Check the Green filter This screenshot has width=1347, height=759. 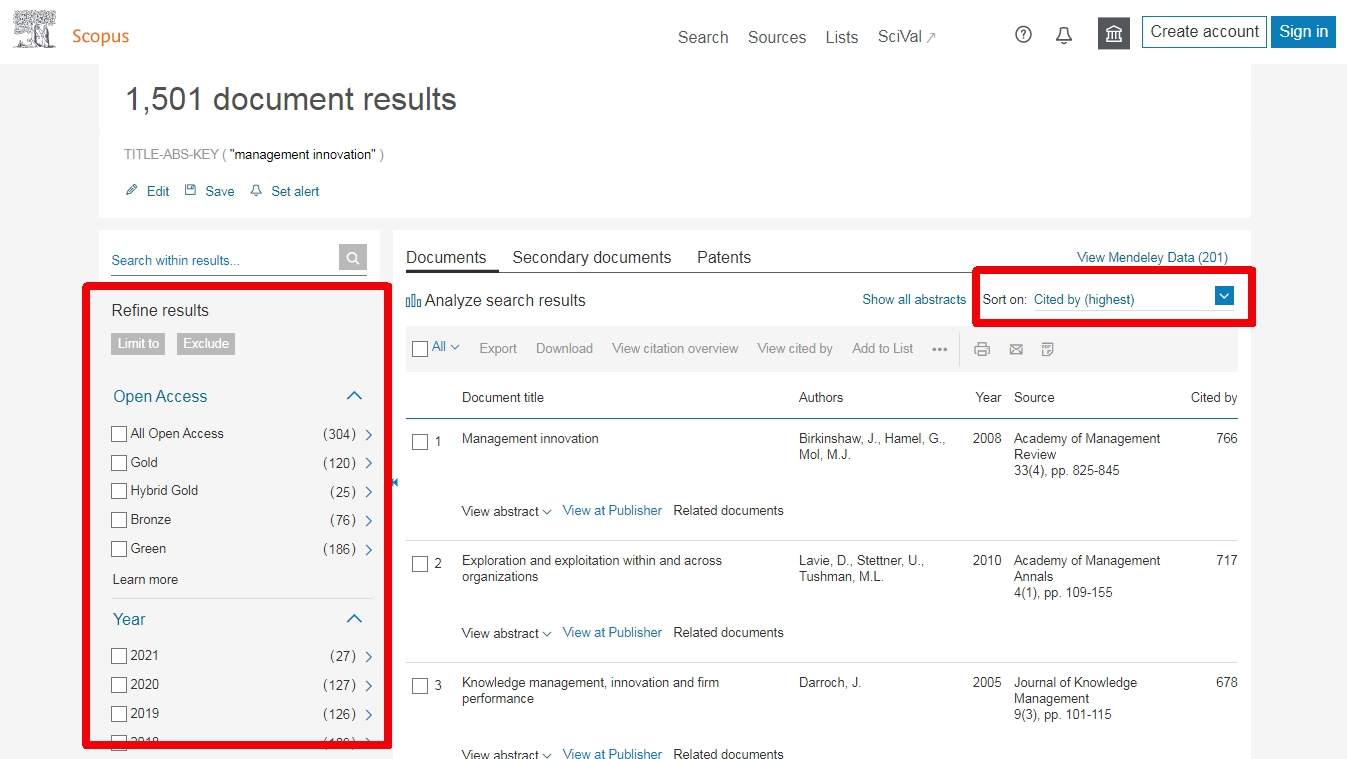119,549
